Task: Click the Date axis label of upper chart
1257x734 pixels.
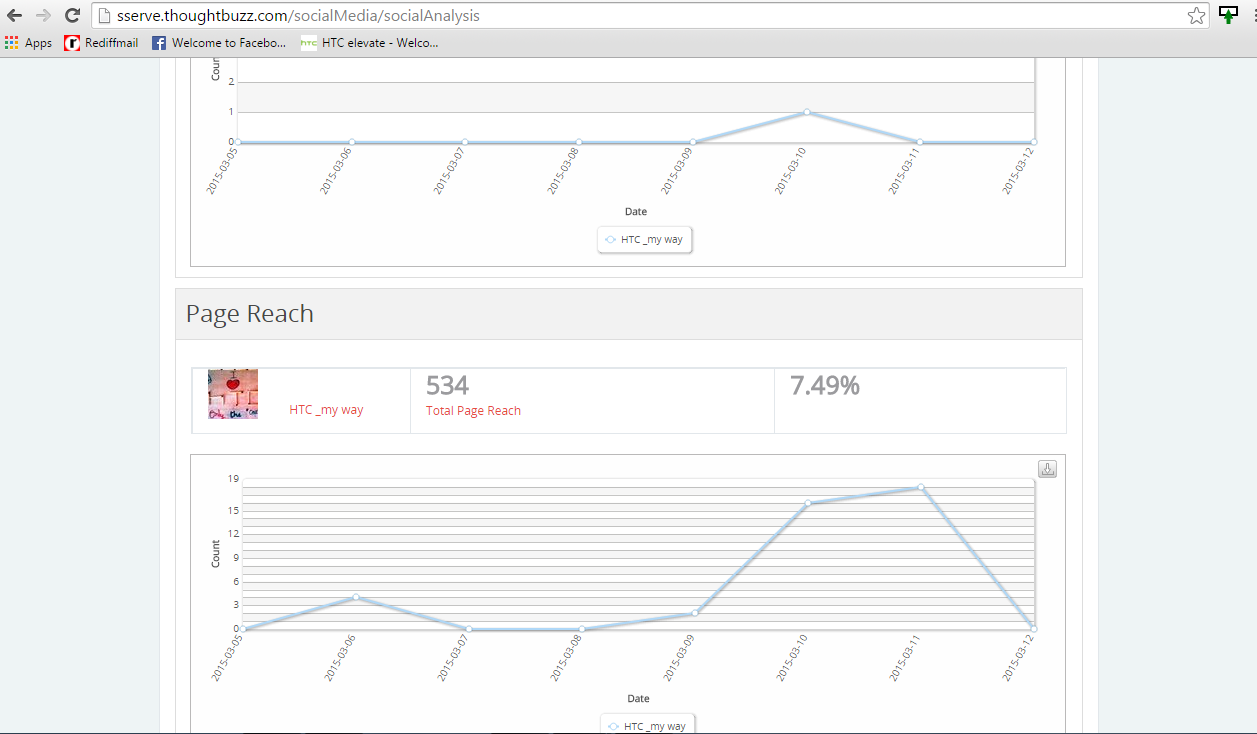Action: point(636,212)
